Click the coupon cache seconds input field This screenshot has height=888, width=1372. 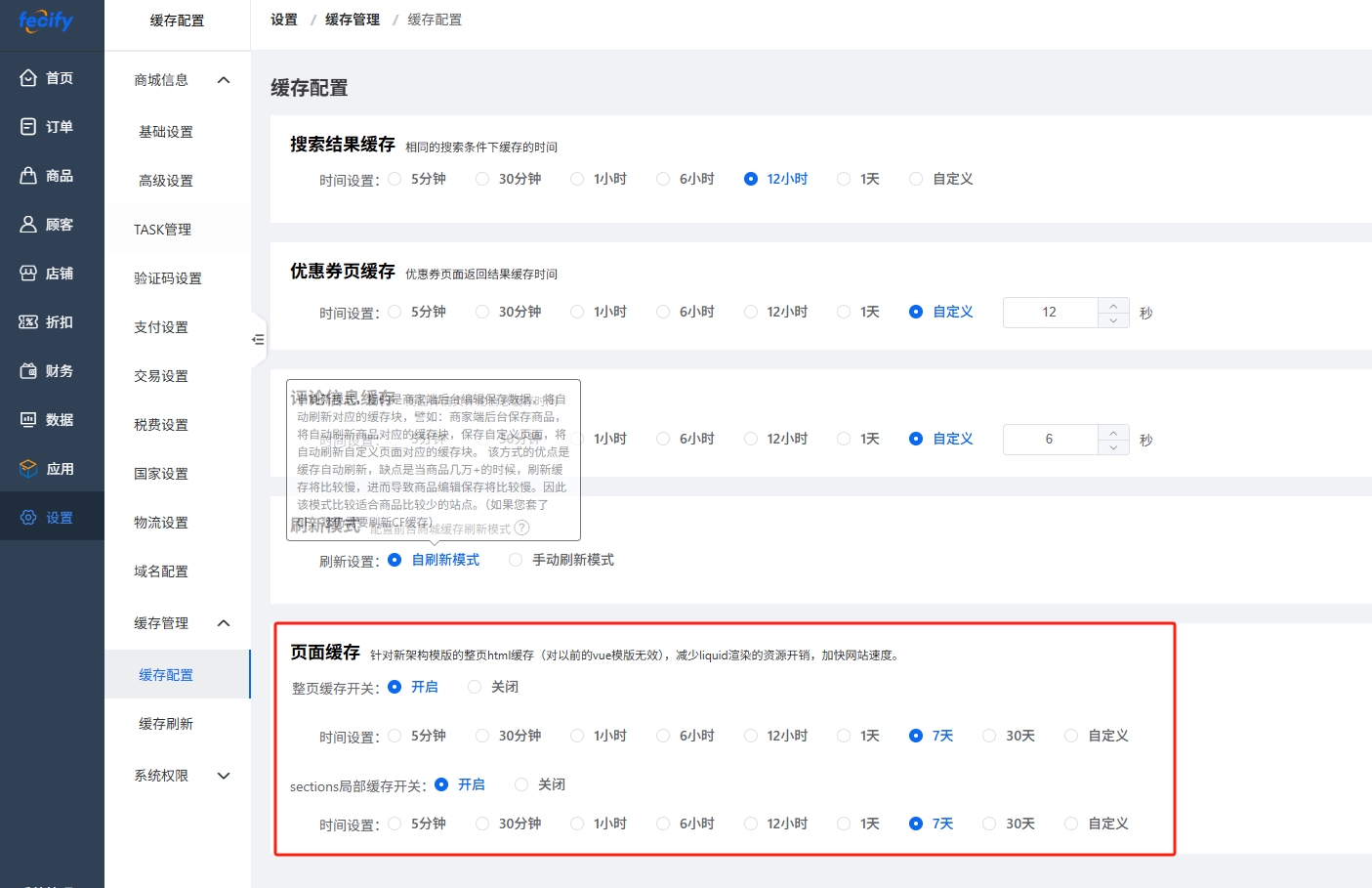1050,313
